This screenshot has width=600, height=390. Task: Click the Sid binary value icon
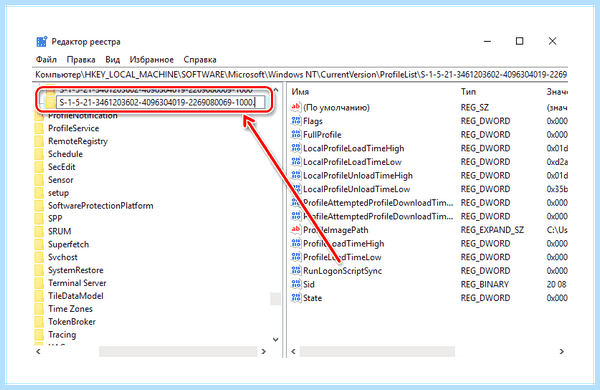pos(296,284)
